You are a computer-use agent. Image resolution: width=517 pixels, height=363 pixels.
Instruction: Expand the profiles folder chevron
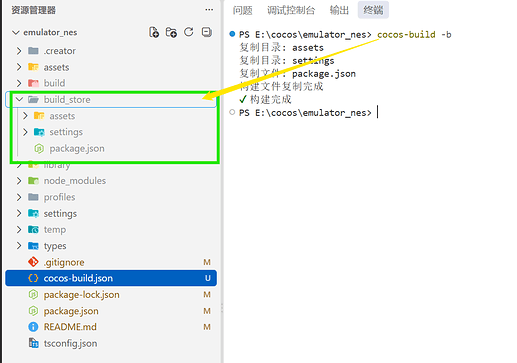(x=19, y=197)
